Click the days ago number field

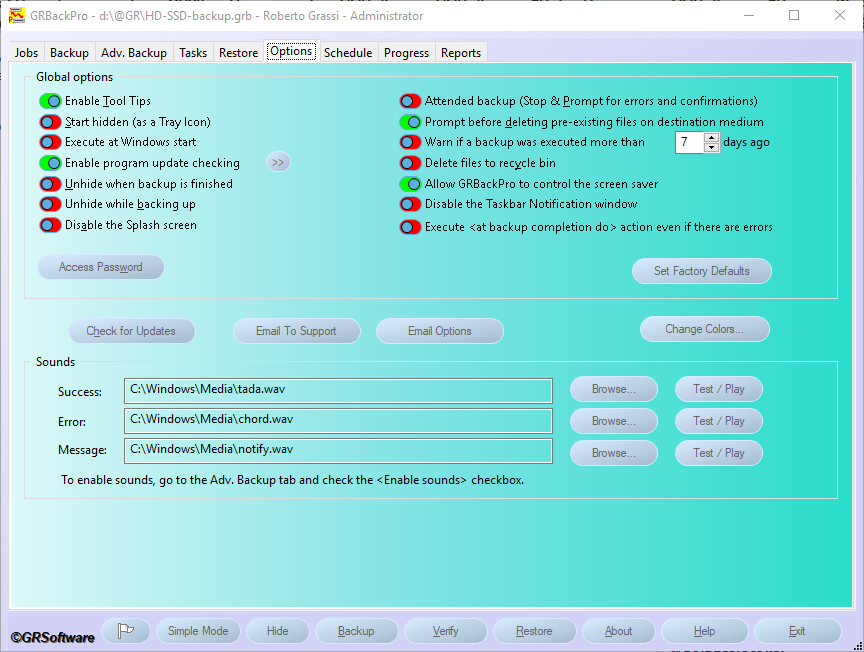(690, 142)
